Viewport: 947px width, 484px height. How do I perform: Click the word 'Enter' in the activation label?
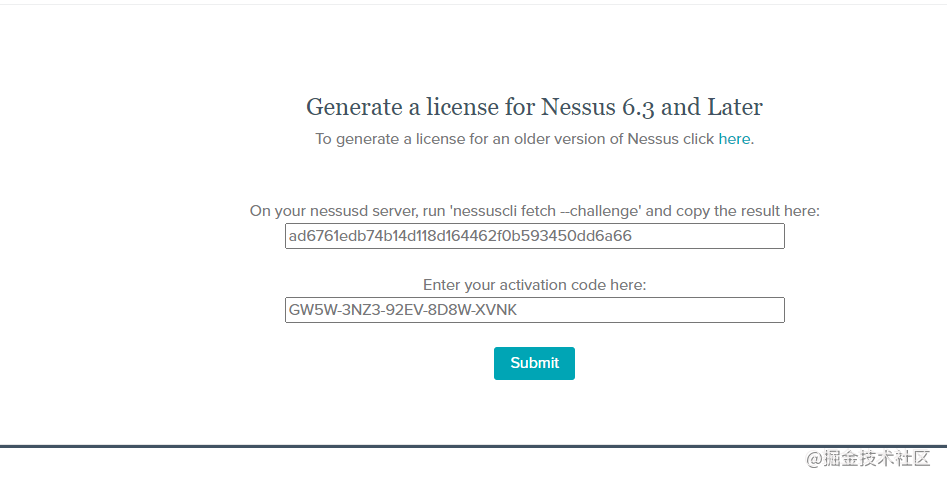(442, 285)
